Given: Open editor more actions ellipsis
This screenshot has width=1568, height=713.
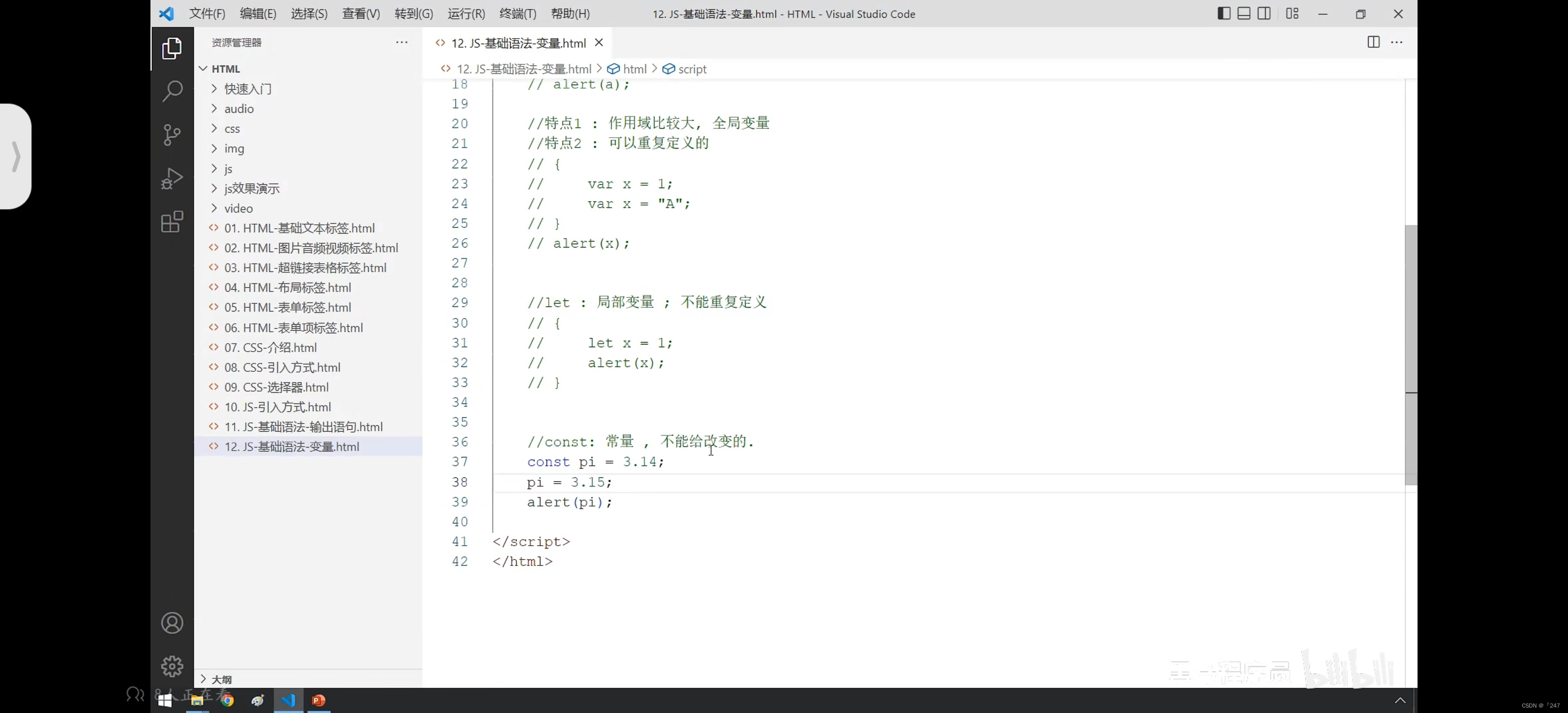Looking at the screenshot, I should click(x=1397, y=42).
